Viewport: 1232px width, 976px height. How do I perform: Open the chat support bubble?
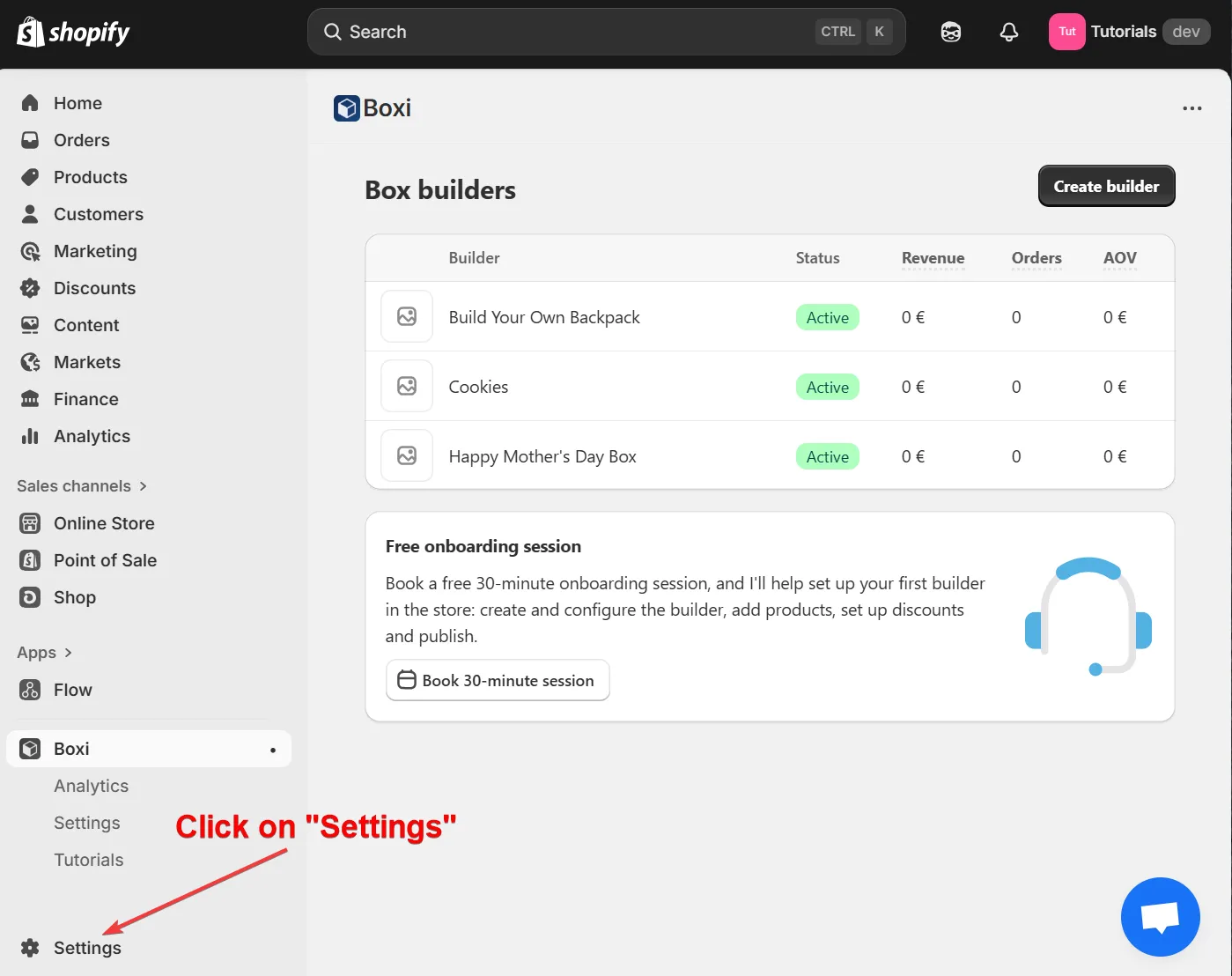point(1160,916)
